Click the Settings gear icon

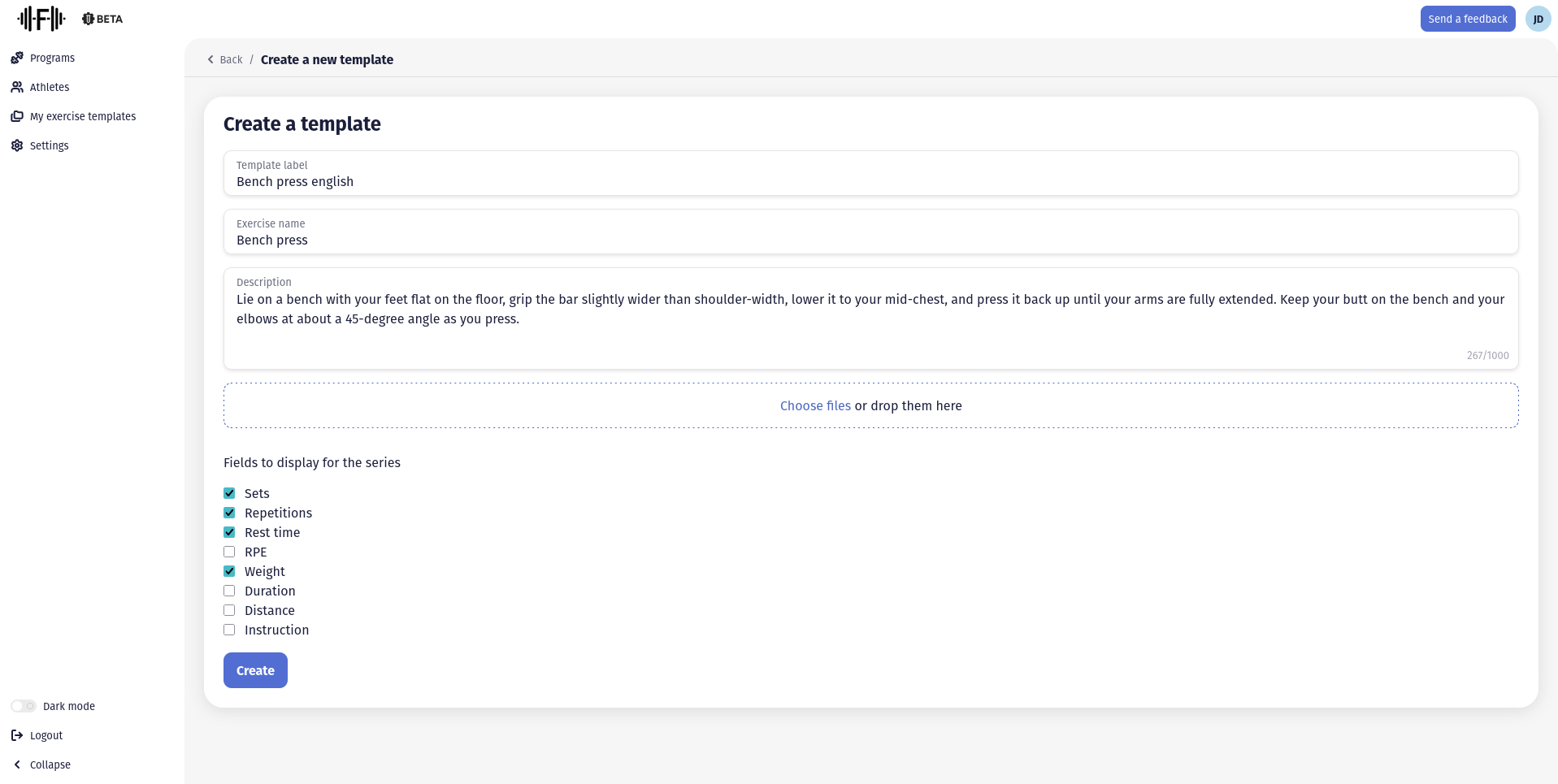(17, 145)
